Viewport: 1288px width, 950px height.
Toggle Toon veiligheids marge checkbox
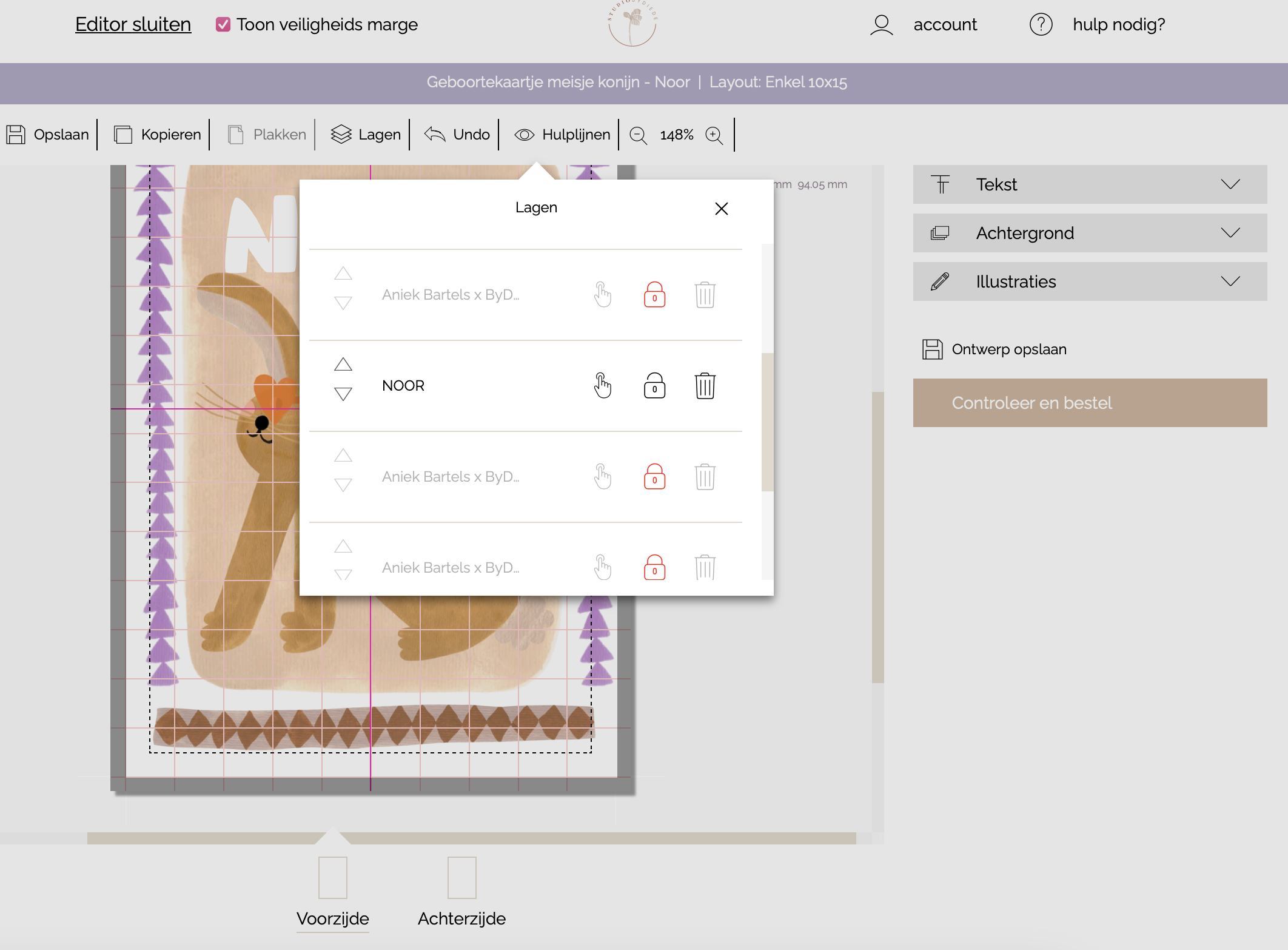[x=223, y=25]
